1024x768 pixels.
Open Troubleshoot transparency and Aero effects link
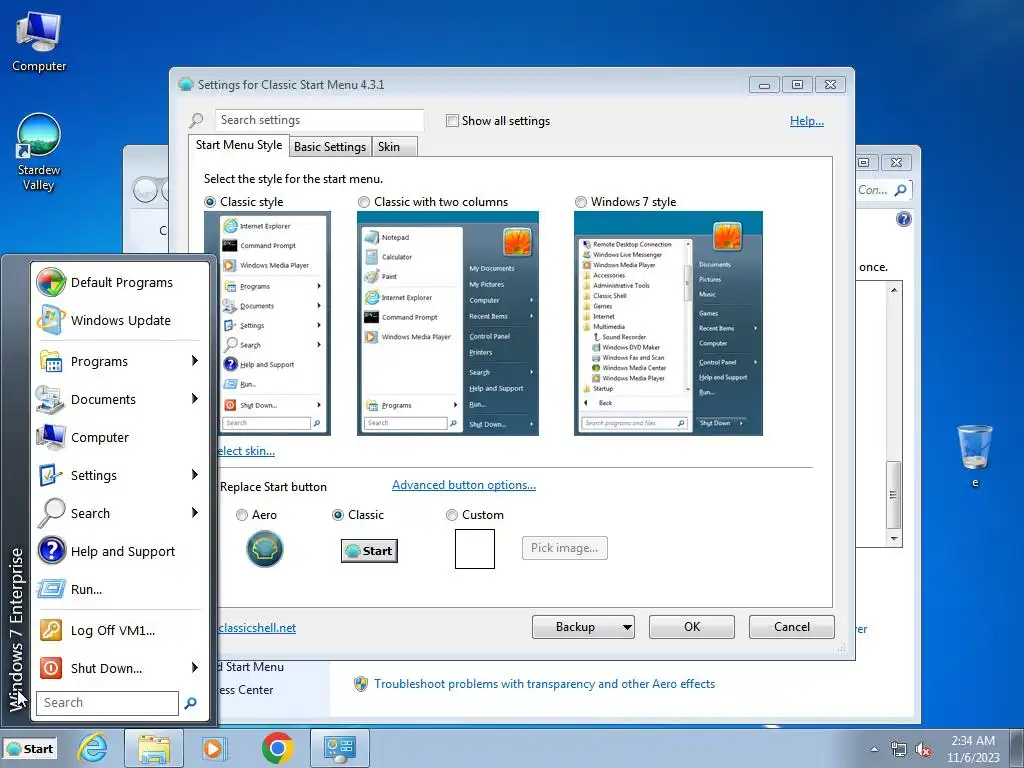point(544,684)
